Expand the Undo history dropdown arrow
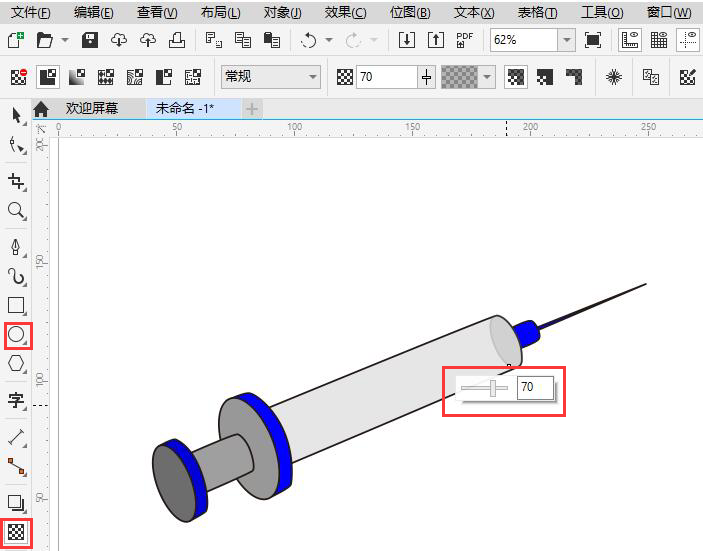 coord(329,40)
